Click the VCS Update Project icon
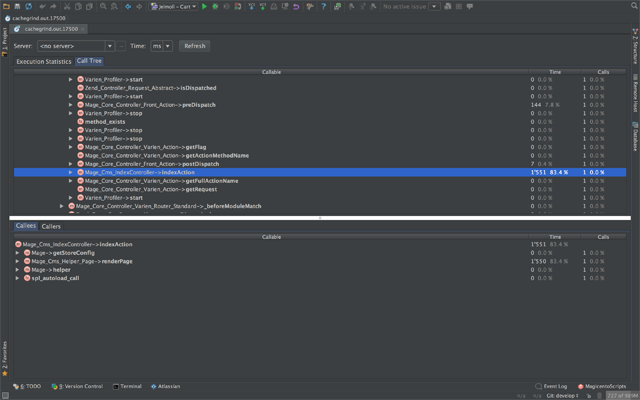The width and height of the screenshot is (640, 400). coord(251,6)
